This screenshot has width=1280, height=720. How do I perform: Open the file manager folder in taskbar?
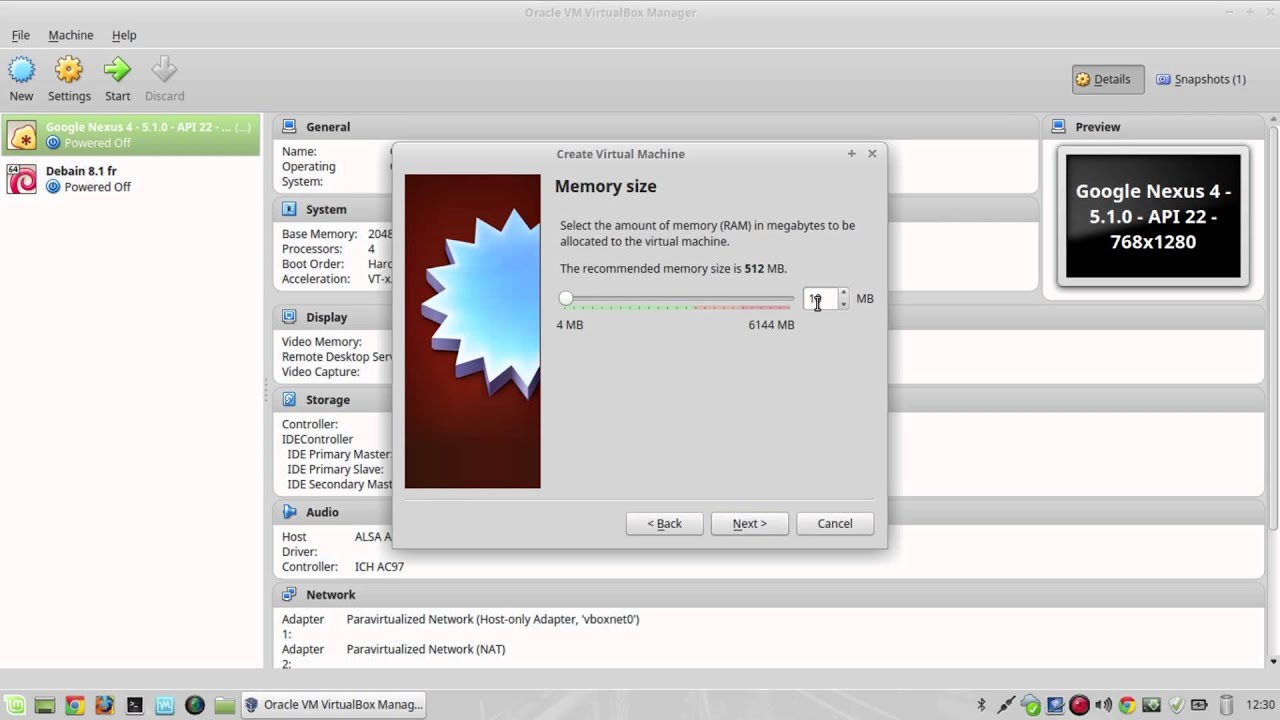click(225, 705)
